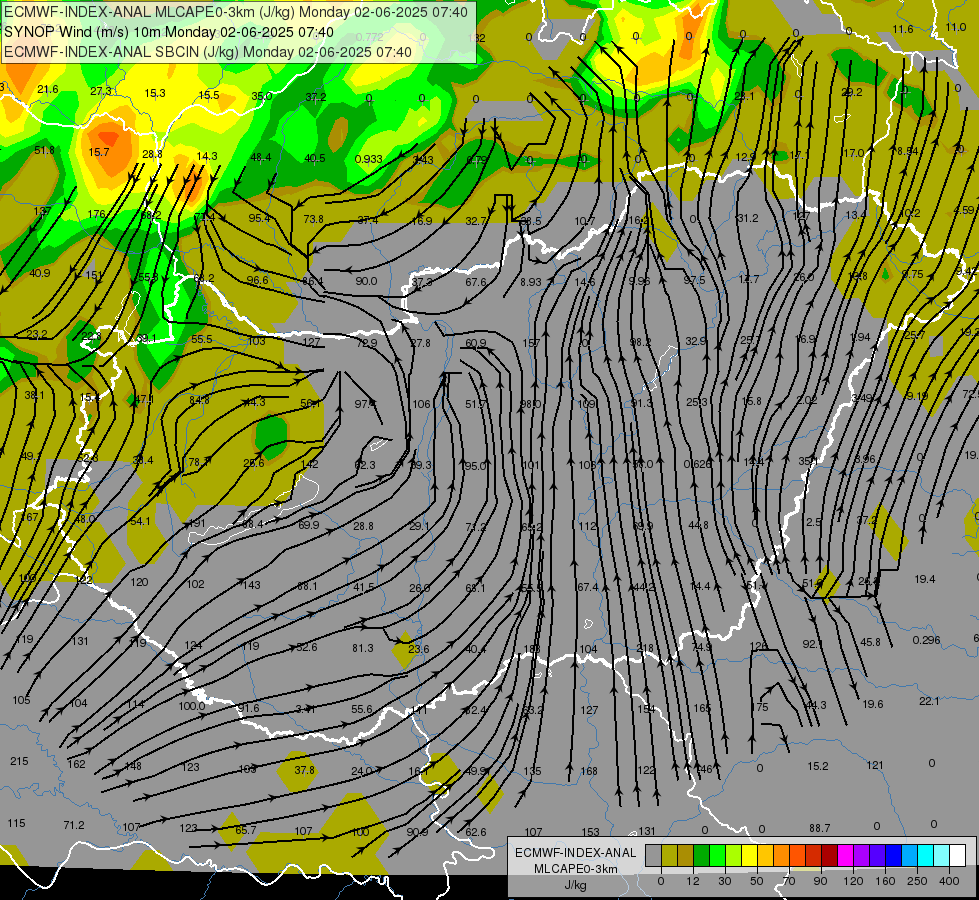Click the map value '48.4'

[261, 157]
